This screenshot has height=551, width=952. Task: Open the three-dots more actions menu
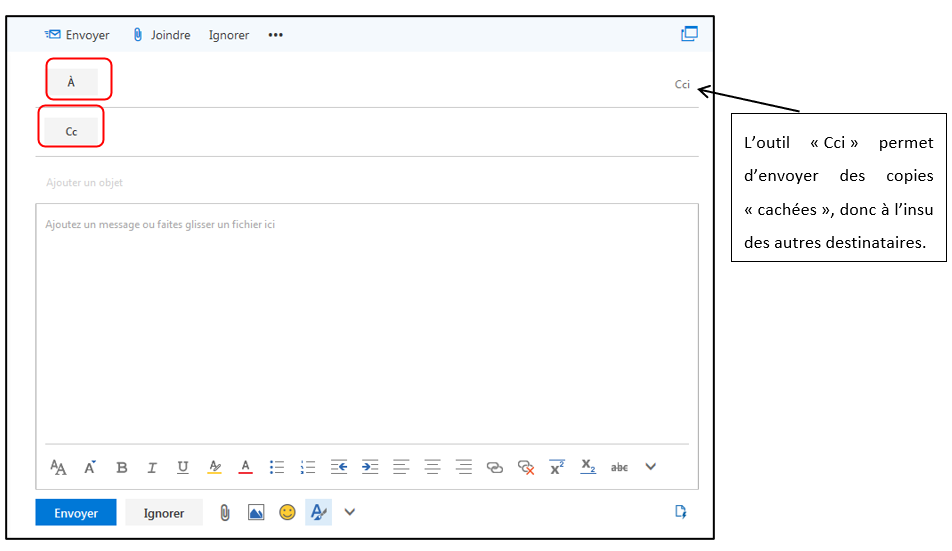(x=276, y=35)
